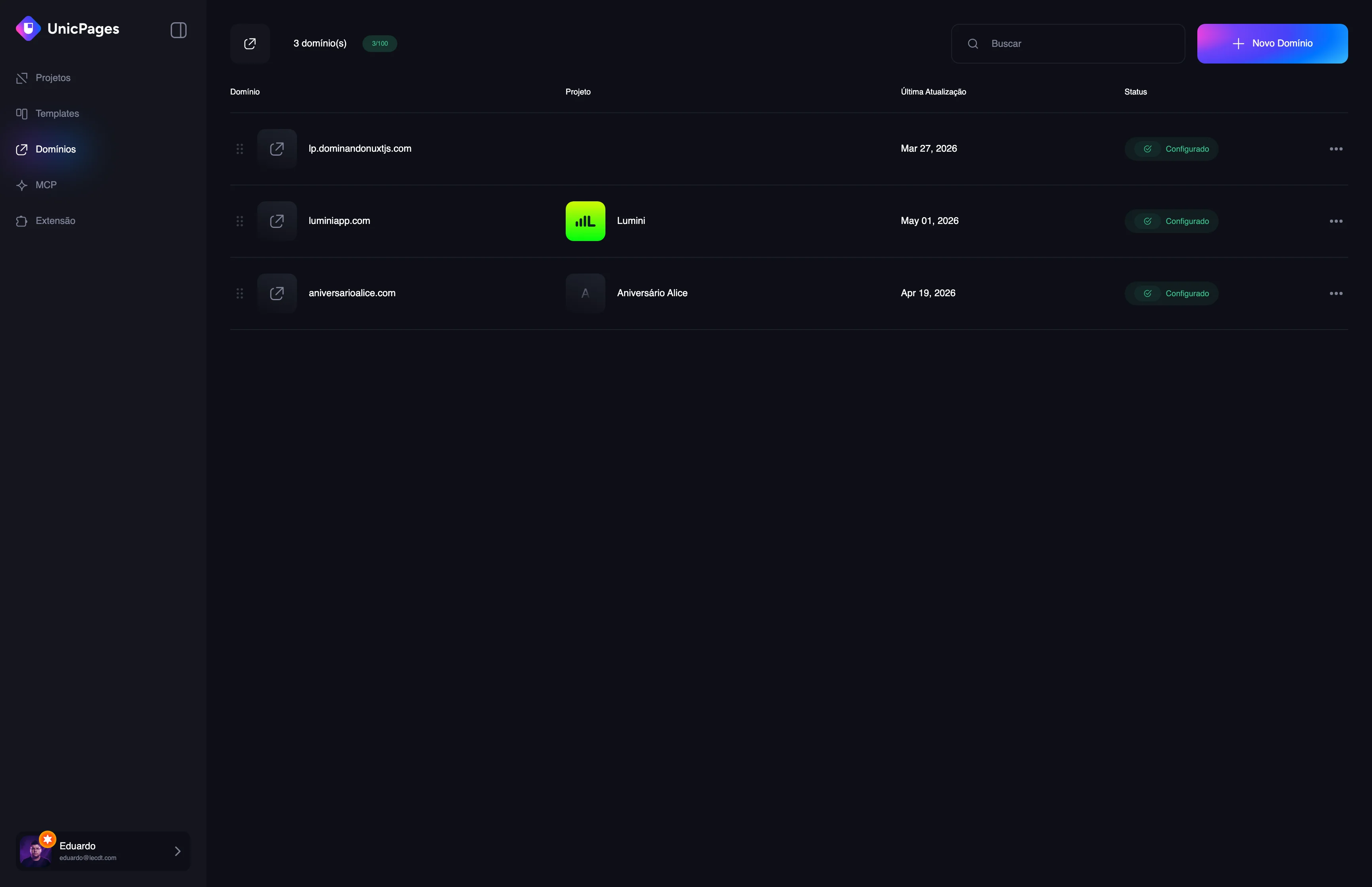This screenshot has height=887, width=1372.
Task: Open the Aniversário Alice project name
Action: (652, 293)
